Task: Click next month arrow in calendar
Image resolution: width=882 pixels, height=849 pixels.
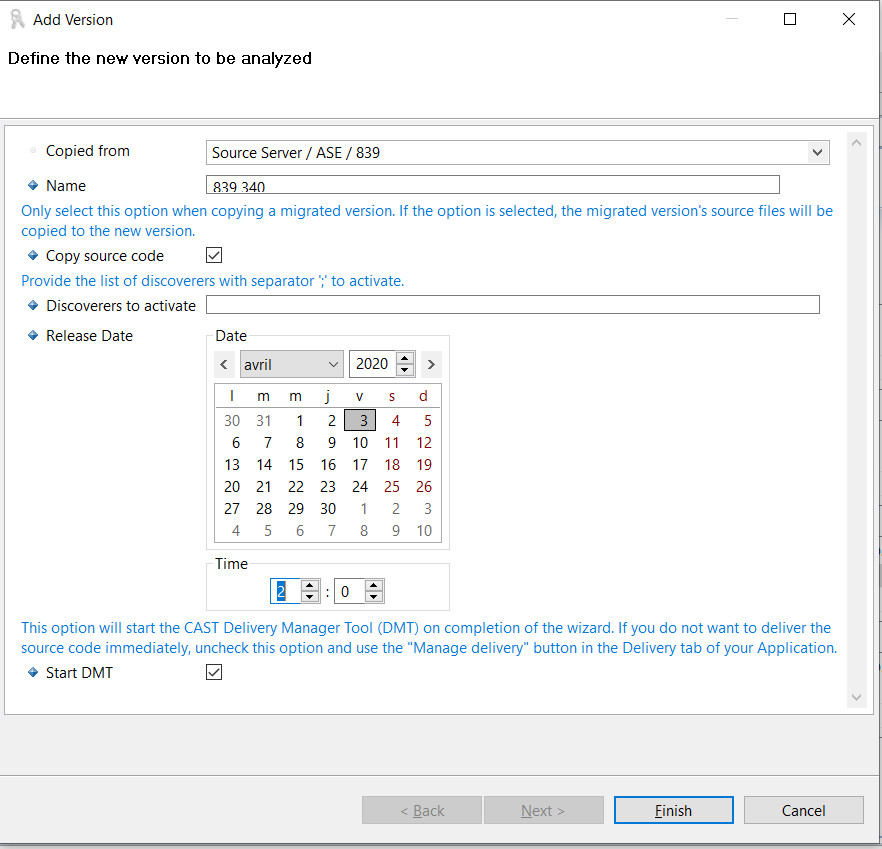Action: 431,364
